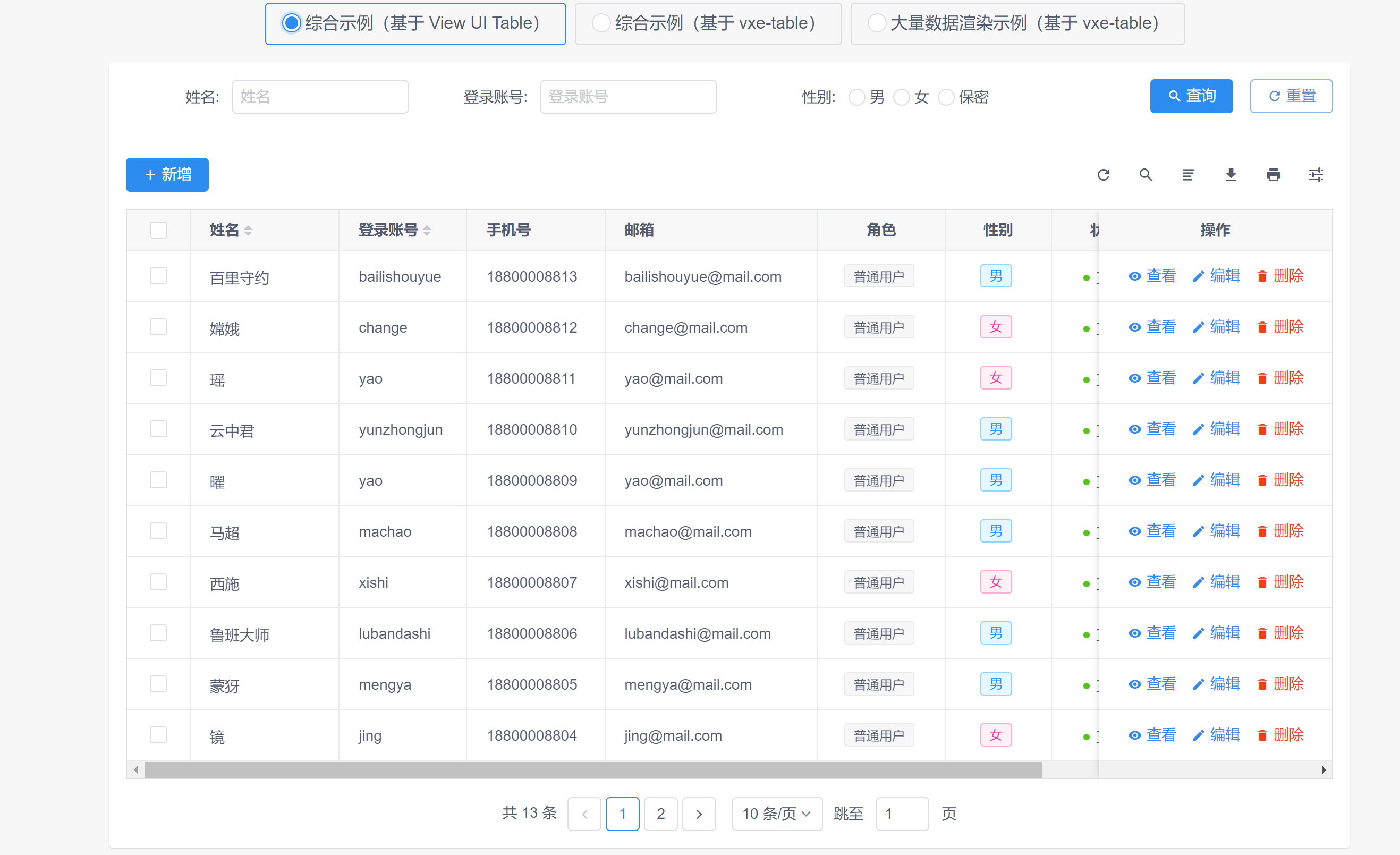Delete the 百里守约 row
Image resolution: width=1400 pixels, height=855 pixels.
pyautogui.click(x=1280, y=276)
